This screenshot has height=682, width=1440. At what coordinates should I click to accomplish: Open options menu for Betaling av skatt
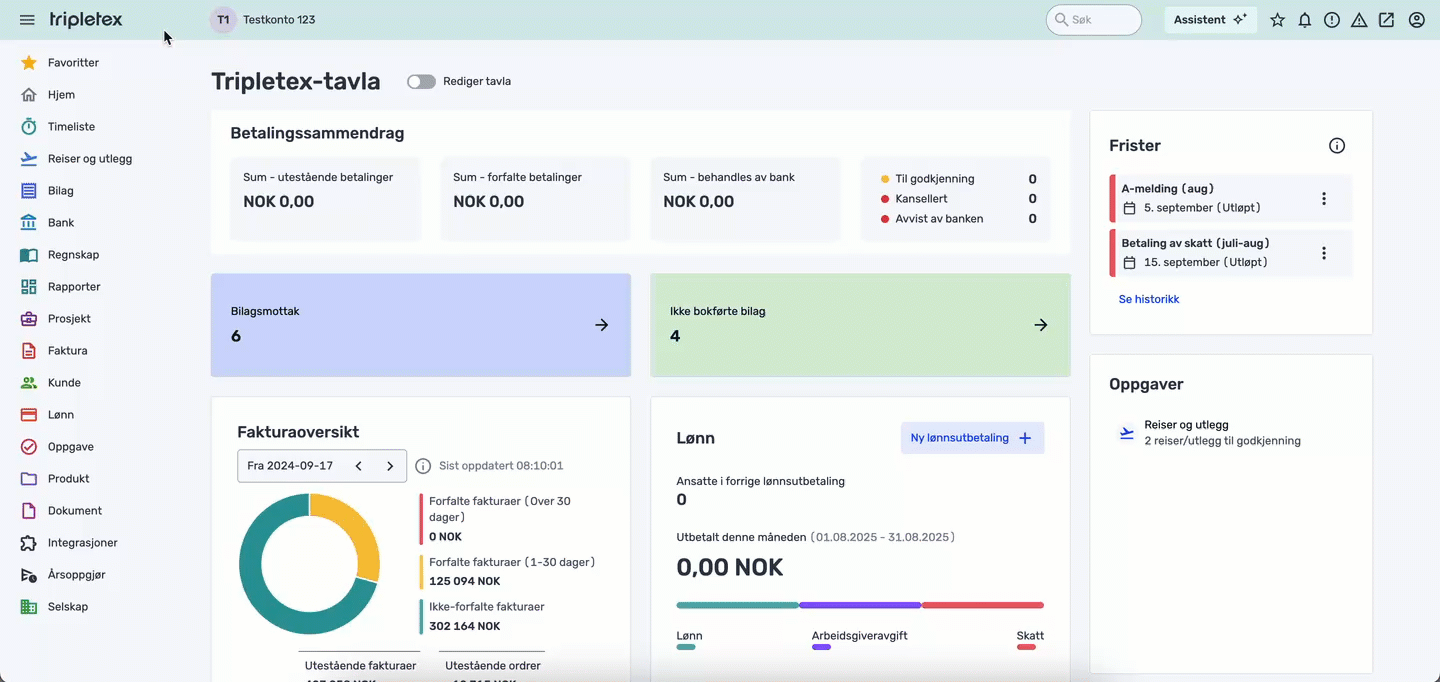1324,253
